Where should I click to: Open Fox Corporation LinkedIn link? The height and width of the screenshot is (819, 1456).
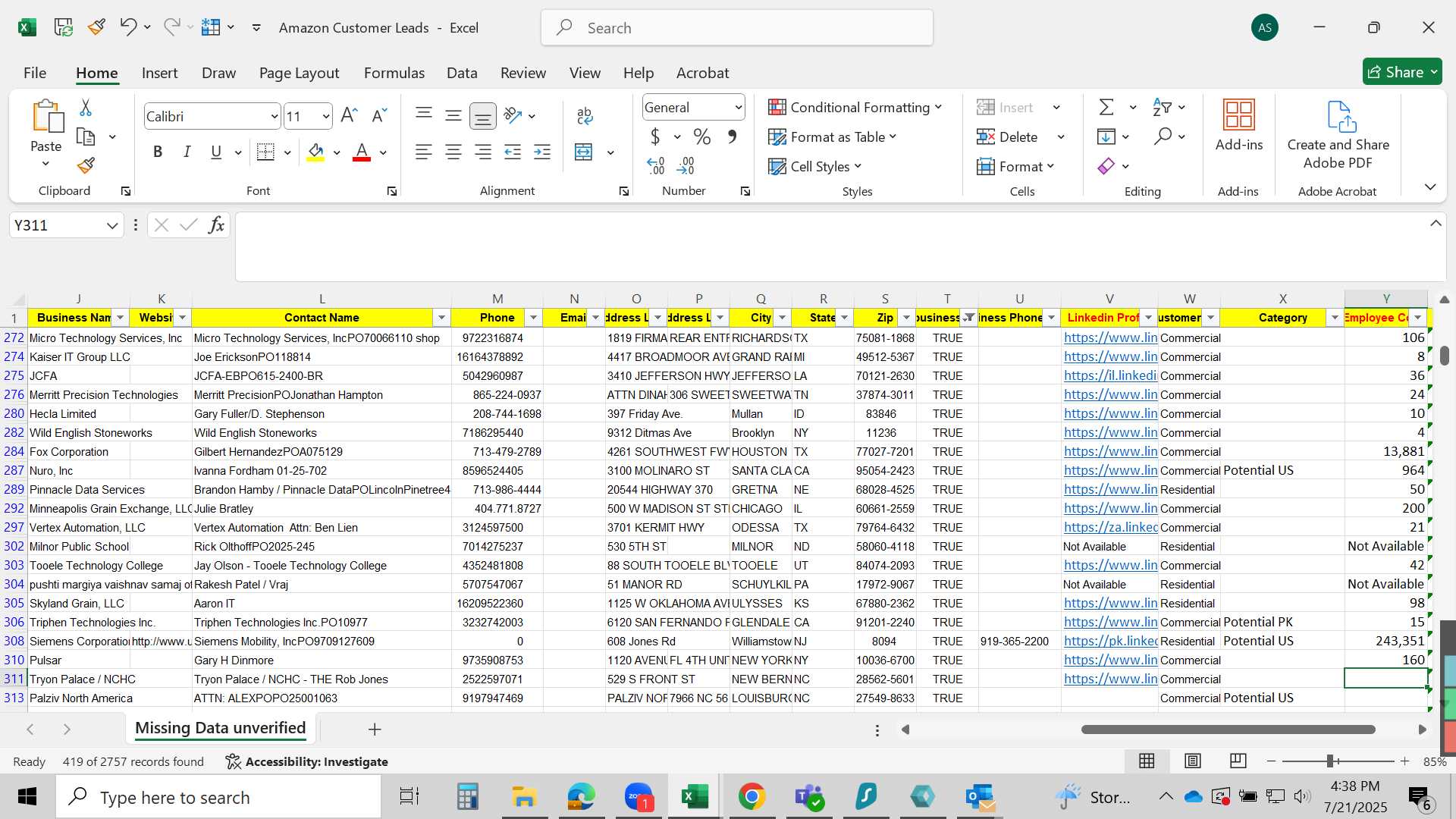pos(1110,451)
